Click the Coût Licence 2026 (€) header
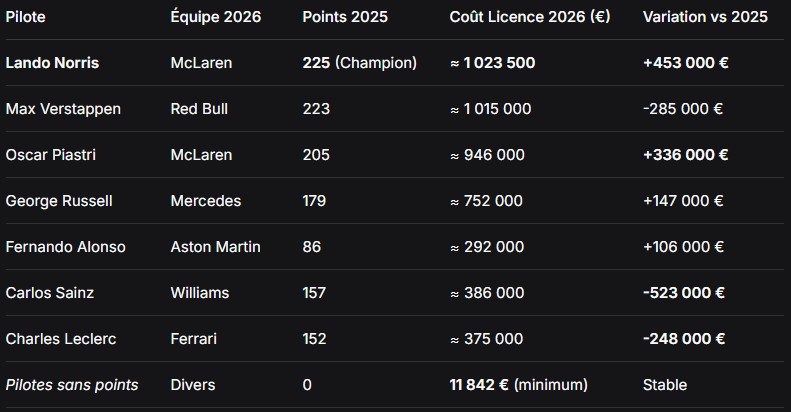The image size is (791, 412). pyautogui.click(x=530, y=17)
